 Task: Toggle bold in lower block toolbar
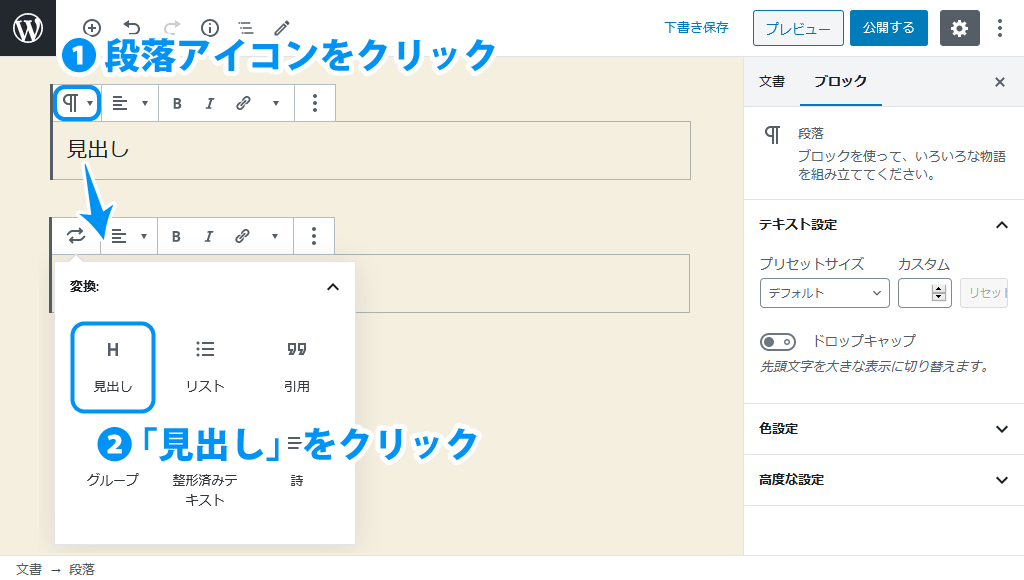click(176, 236)
